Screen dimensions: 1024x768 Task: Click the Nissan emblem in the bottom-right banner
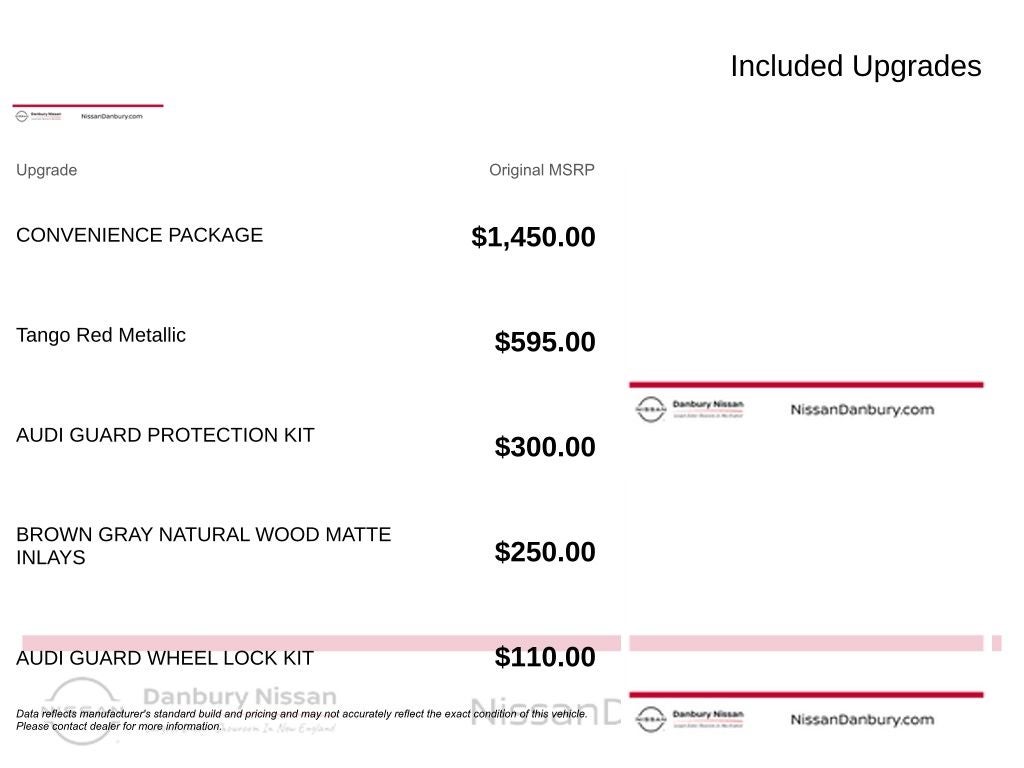tap(650, 719)
